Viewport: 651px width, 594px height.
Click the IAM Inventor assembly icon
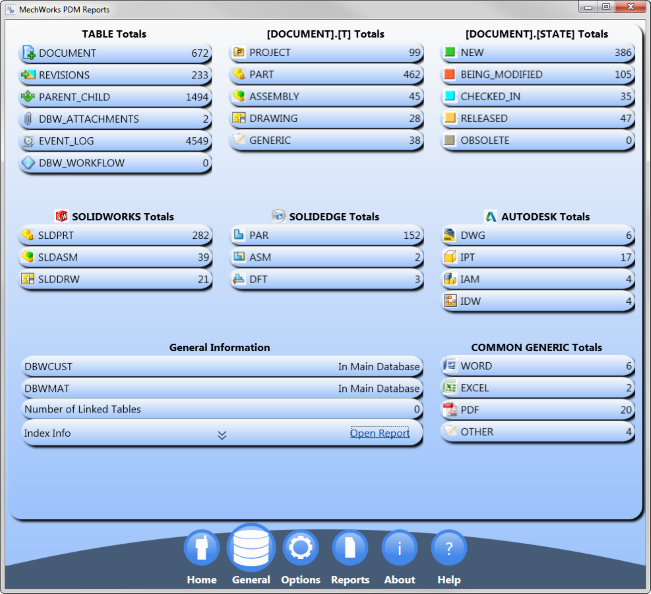pyautogui.click(x=450, y=279)
